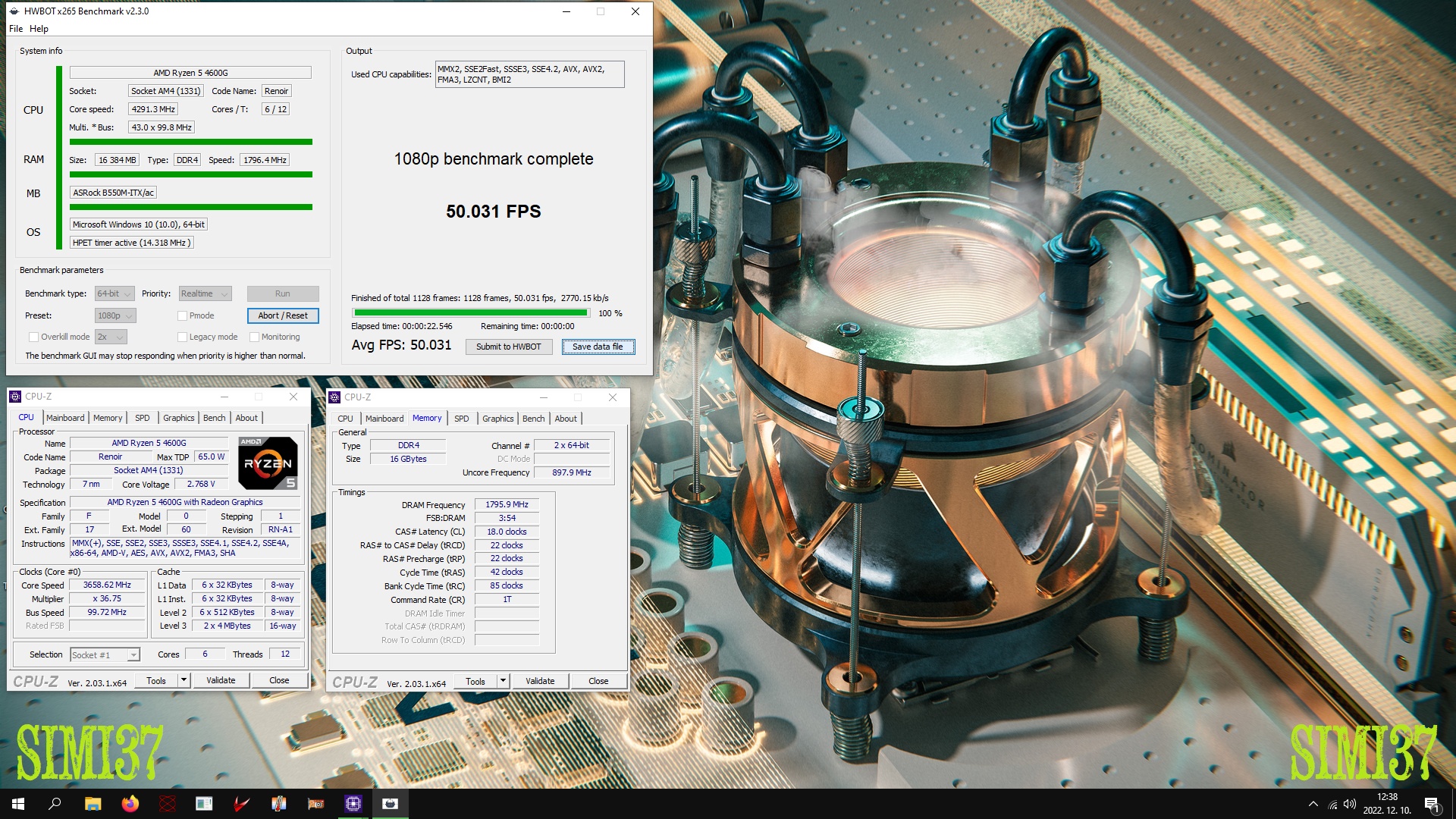Toggle the Pmode checkbox
Image resolution: width=1456 pixels, height=819 pixels.
[182, 315]
